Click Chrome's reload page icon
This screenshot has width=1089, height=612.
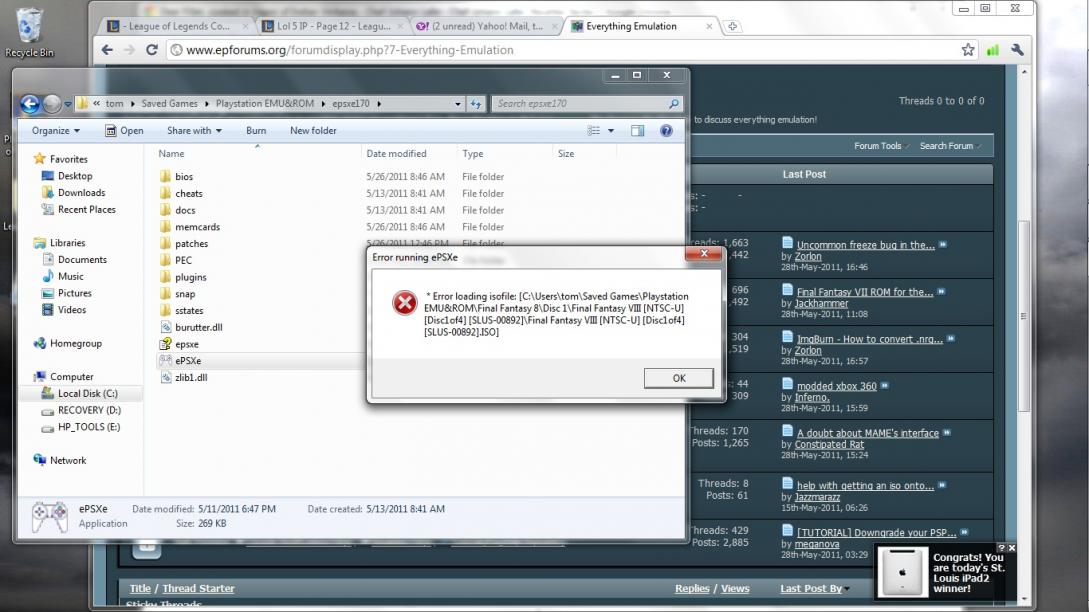(x=152, y=50)
